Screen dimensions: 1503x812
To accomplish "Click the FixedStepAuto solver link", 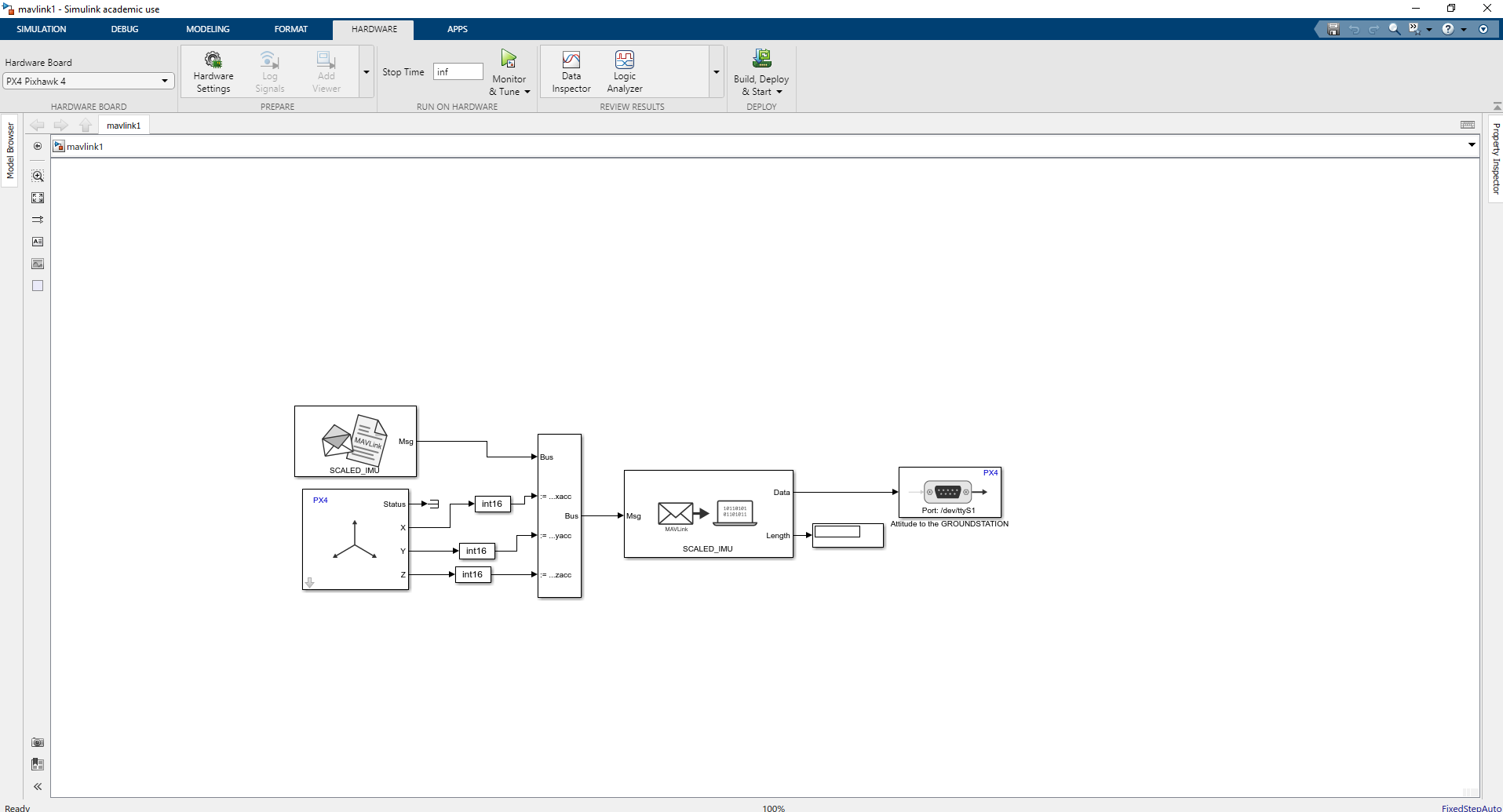I will point(1471,807).
